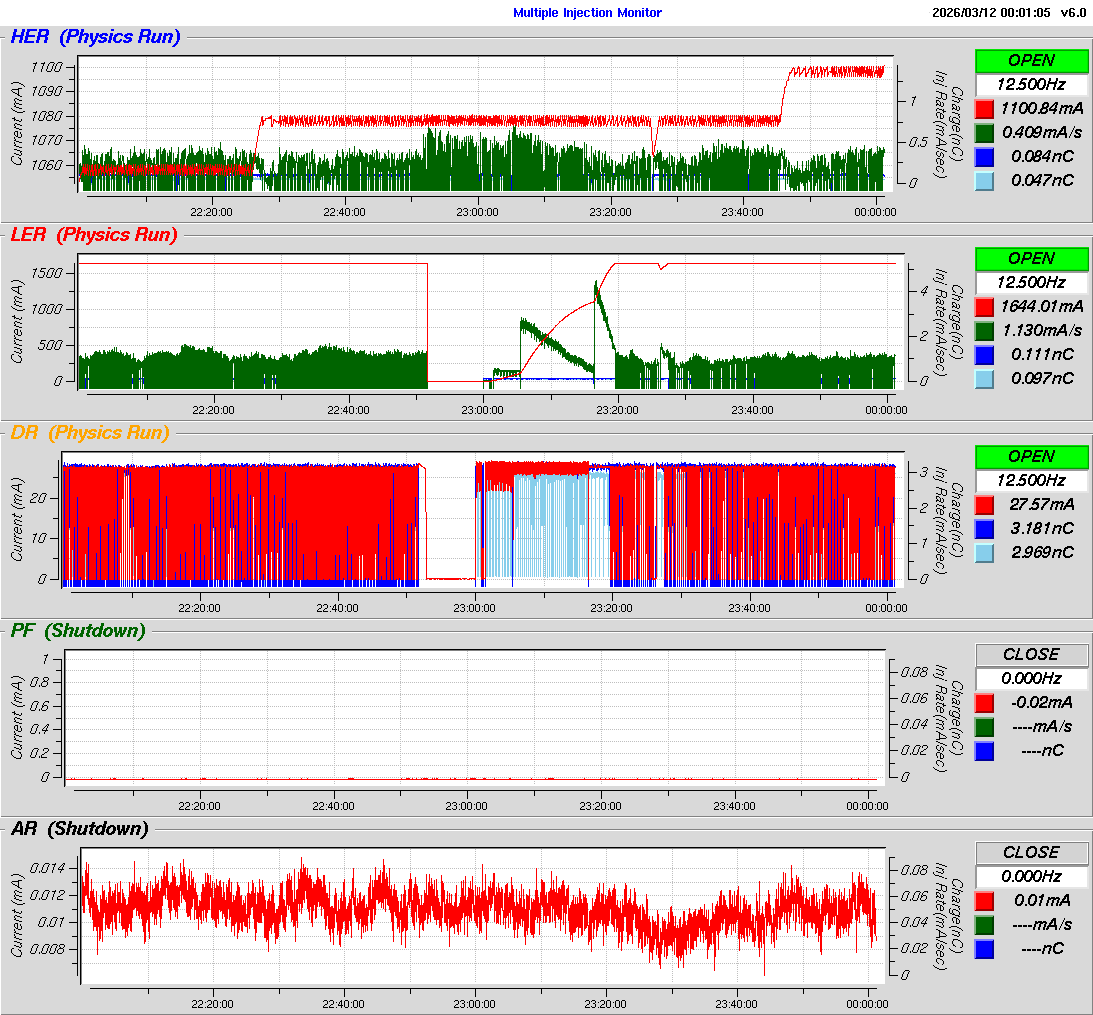Viewport: 1093px width, 1015px height.
Task: Click the LER dark blue charge swatch
Action: coord(984,354)
